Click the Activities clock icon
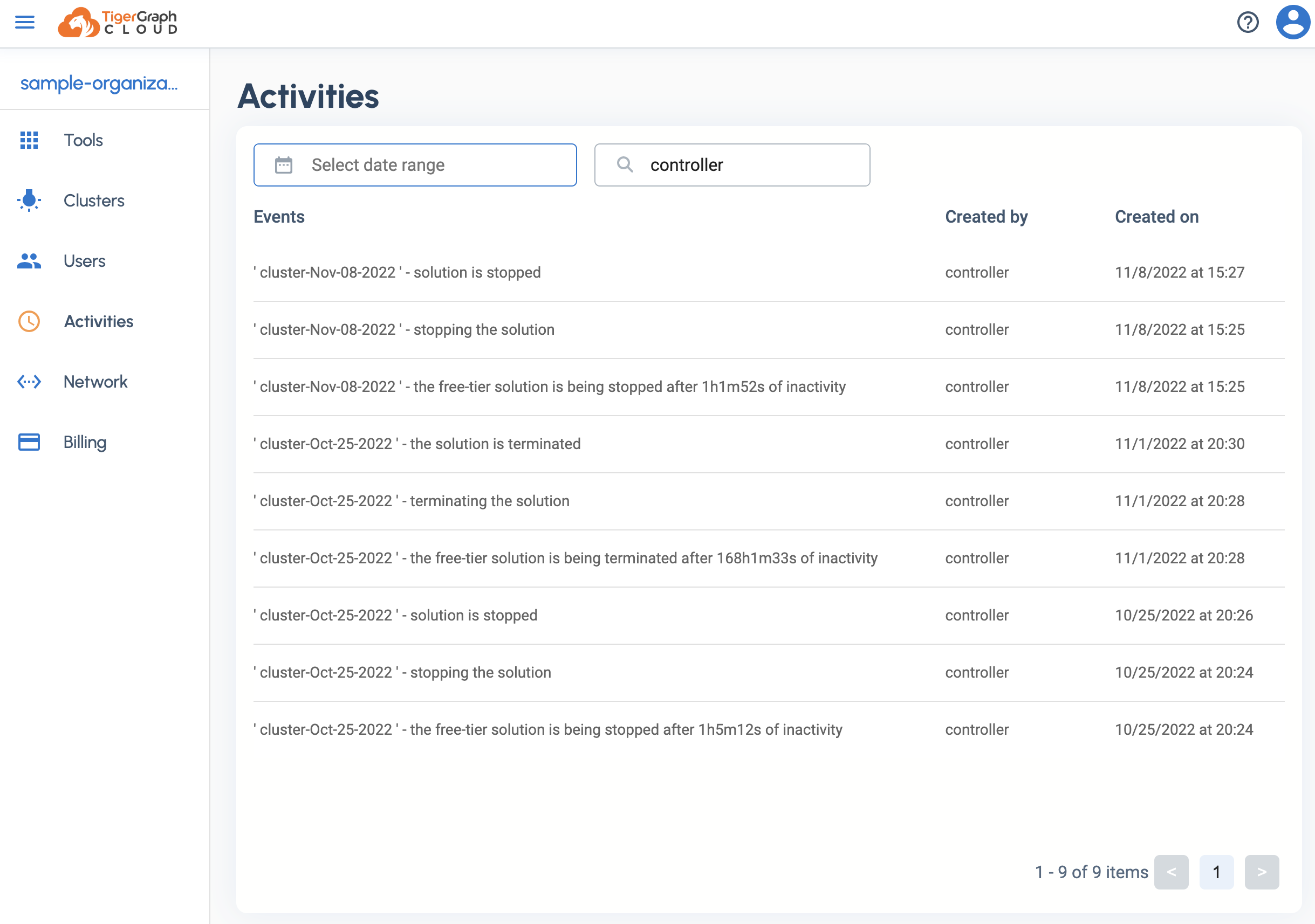The height and width of the screenshot is (924, 1315). click(29, 321)
